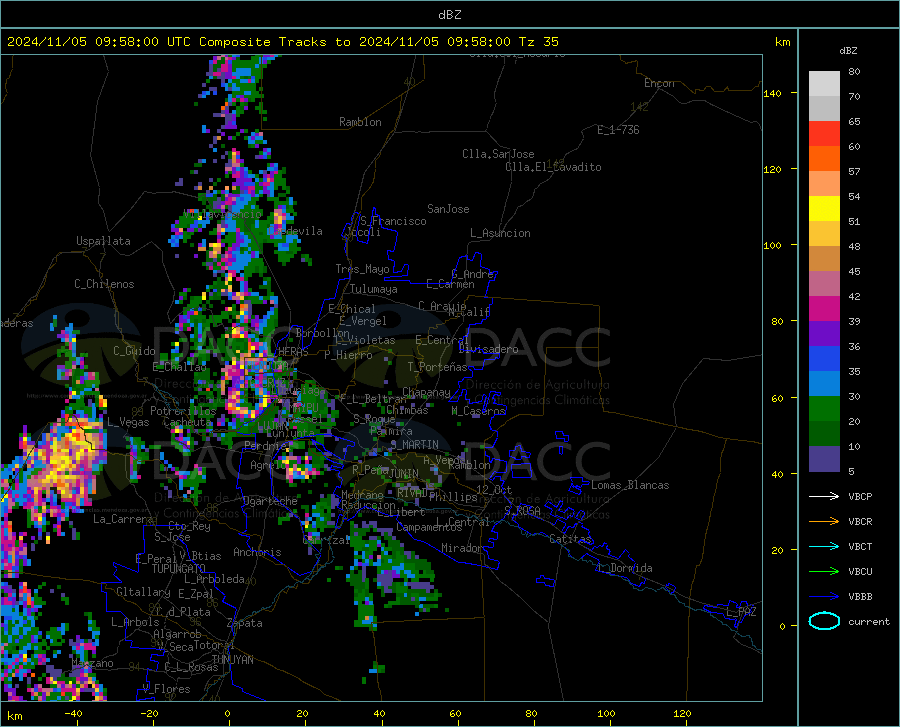Select the red 60 dBZ swatch
The image size is (900, 727).
point(824,134)
